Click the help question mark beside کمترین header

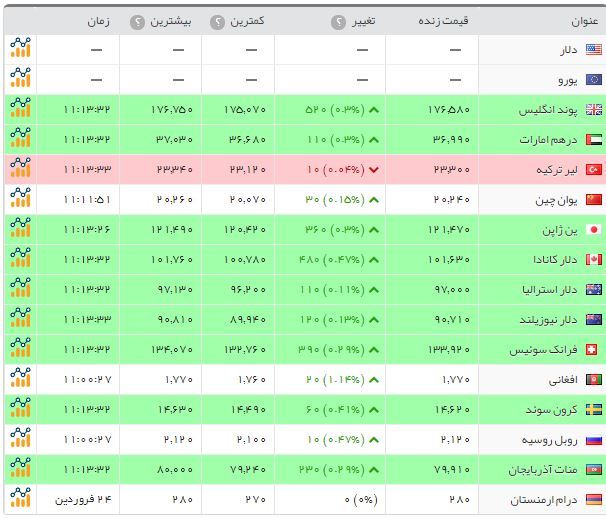click(x=217, y=20)
